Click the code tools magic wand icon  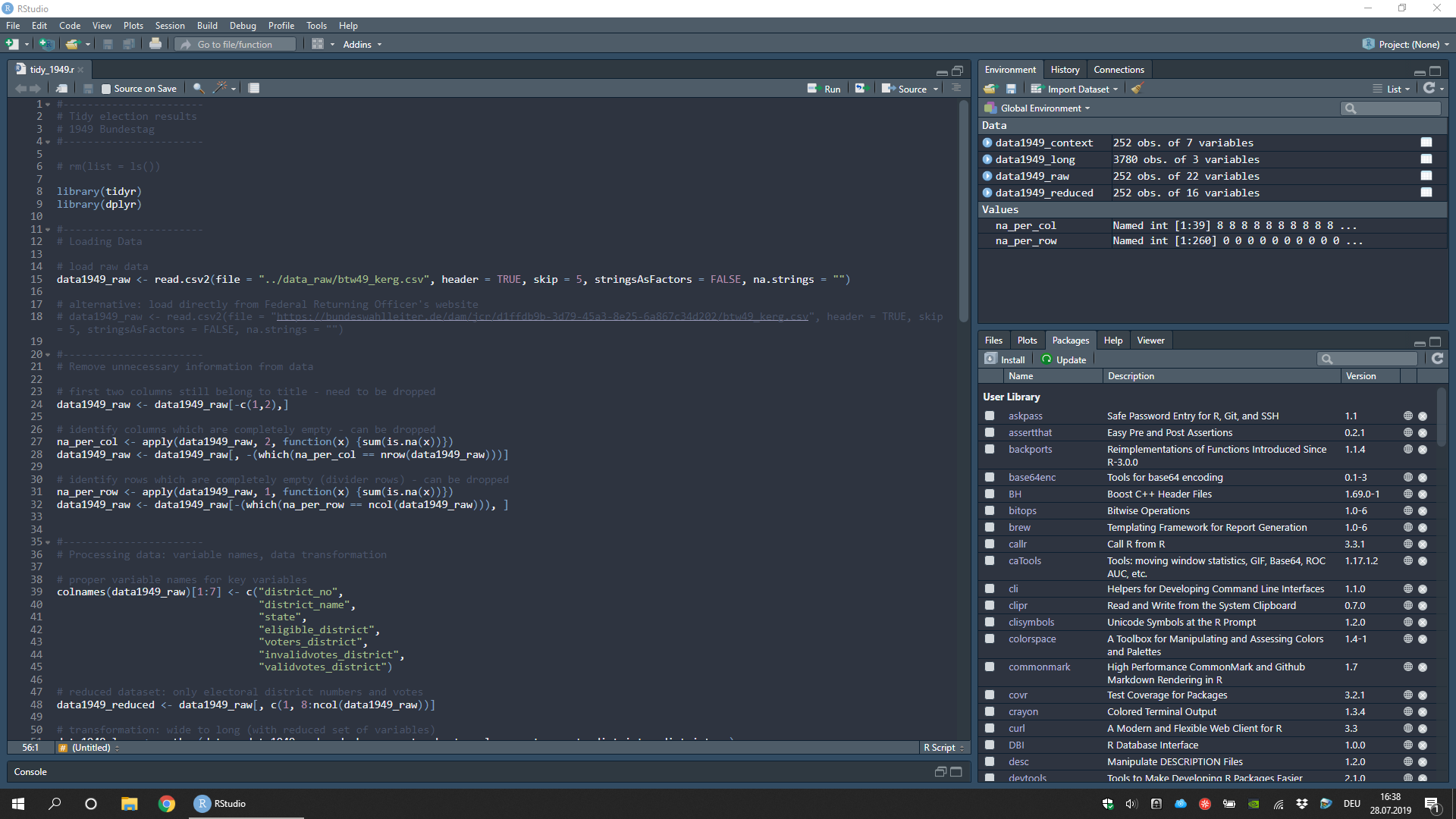coord(220,89)
